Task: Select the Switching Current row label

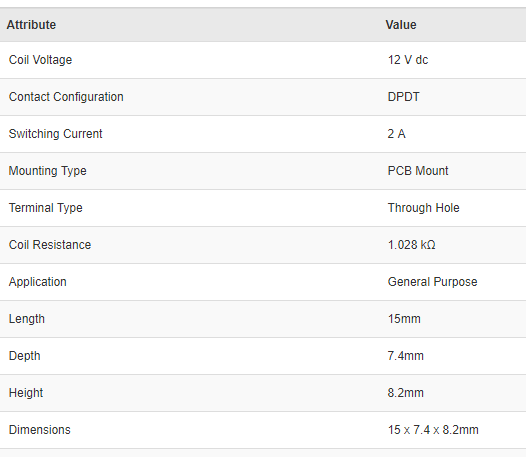Action: [x=55, y=134]
